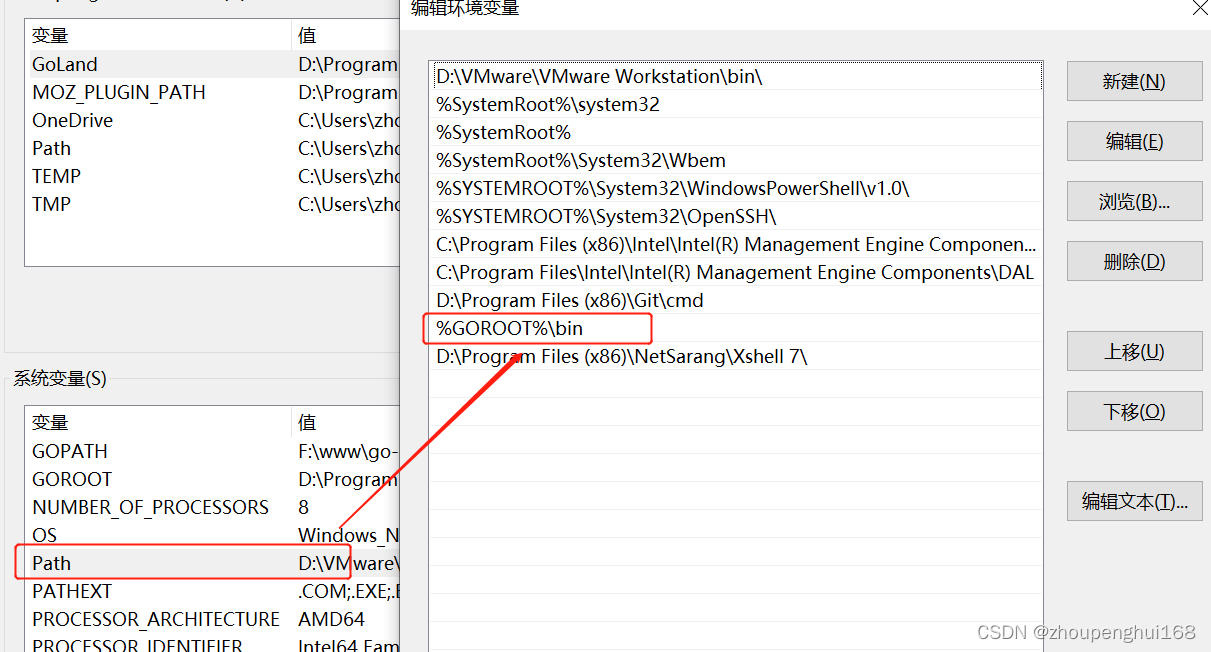Click the 下移(O) button
The width and height of the screenshot is (1211, 652).
1134,411
